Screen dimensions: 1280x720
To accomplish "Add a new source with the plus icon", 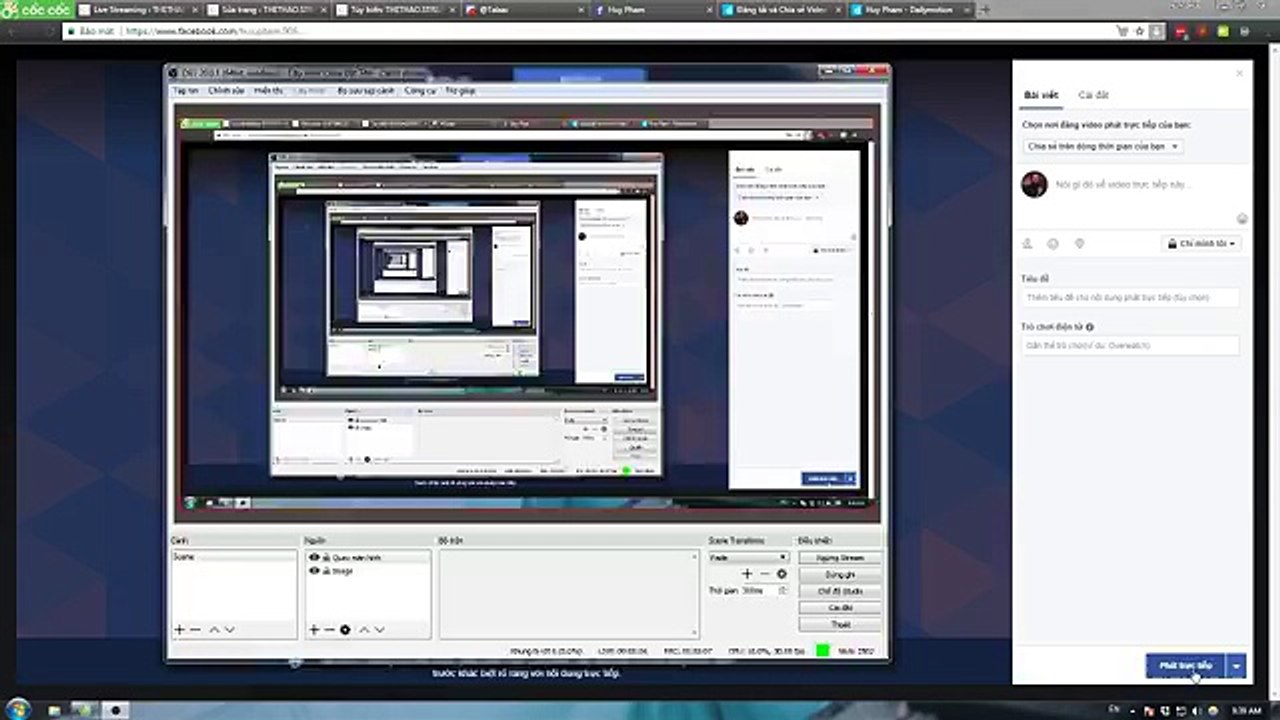I will point(313,630).
